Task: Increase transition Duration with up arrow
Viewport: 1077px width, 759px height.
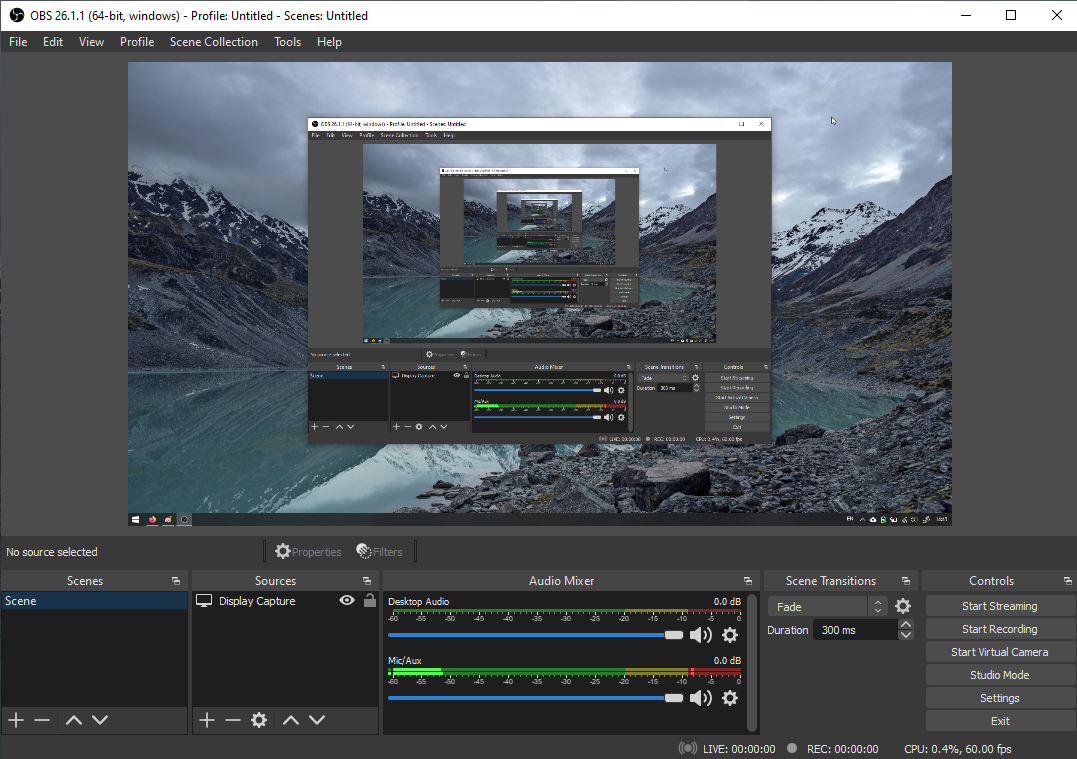Action: tap(906, 625)
